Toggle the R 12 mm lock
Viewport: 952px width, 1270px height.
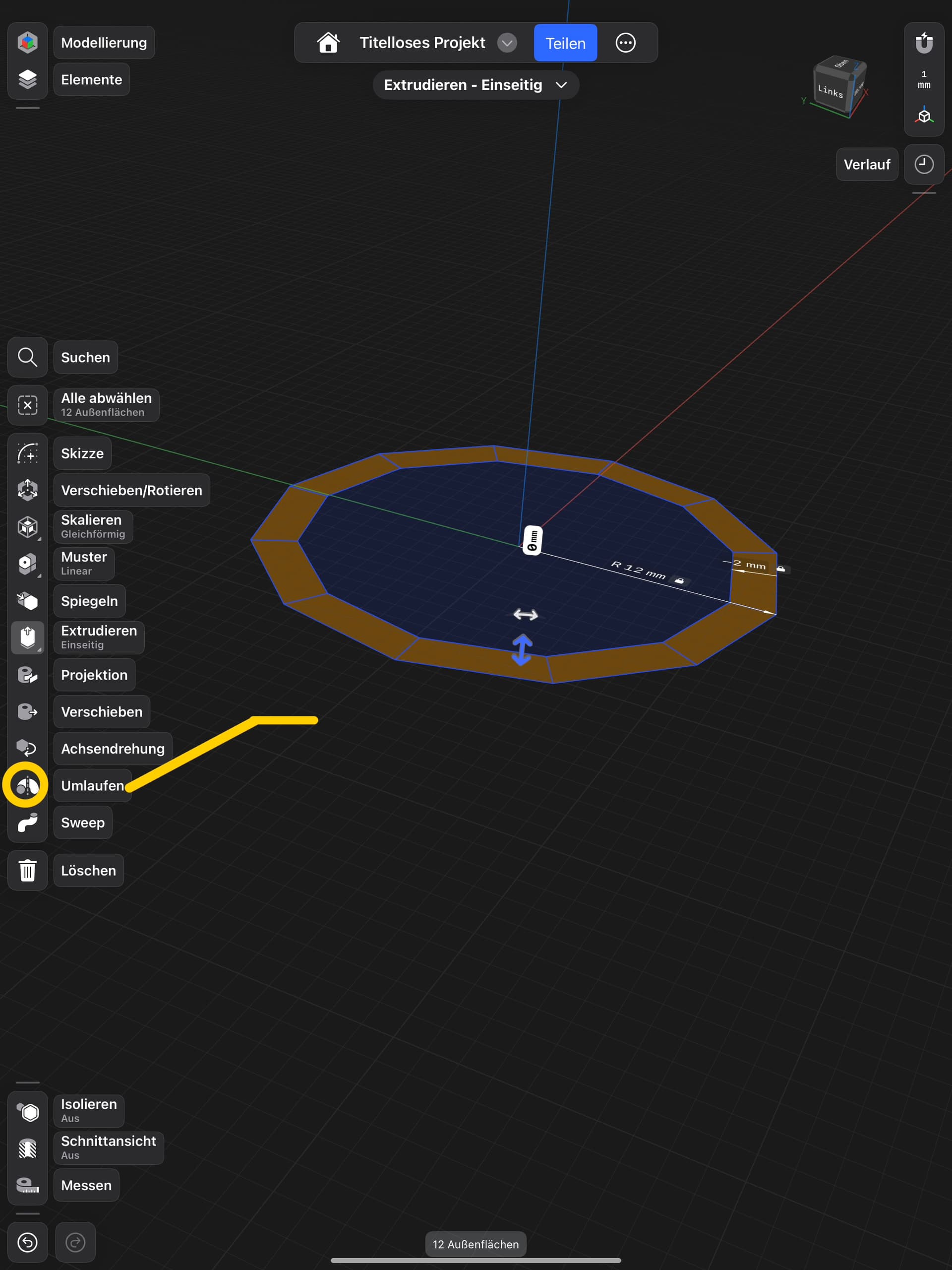pyautogui.click(x=679, y=580)
